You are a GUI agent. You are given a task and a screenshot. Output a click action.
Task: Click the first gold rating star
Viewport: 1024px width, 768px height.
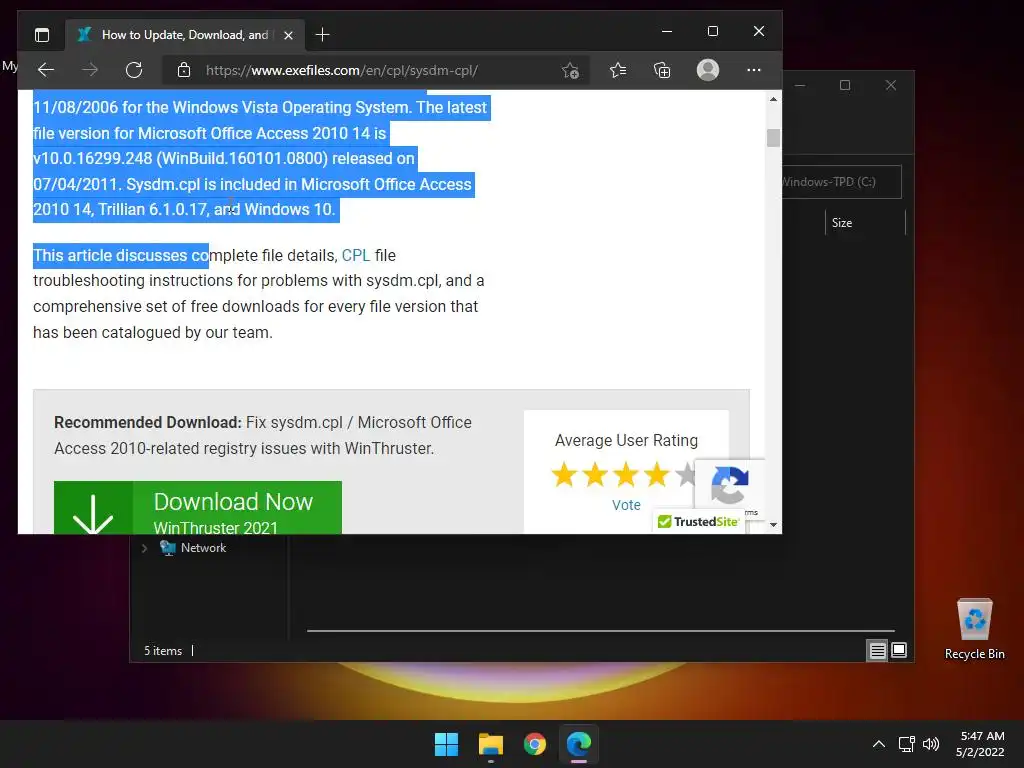564,475
